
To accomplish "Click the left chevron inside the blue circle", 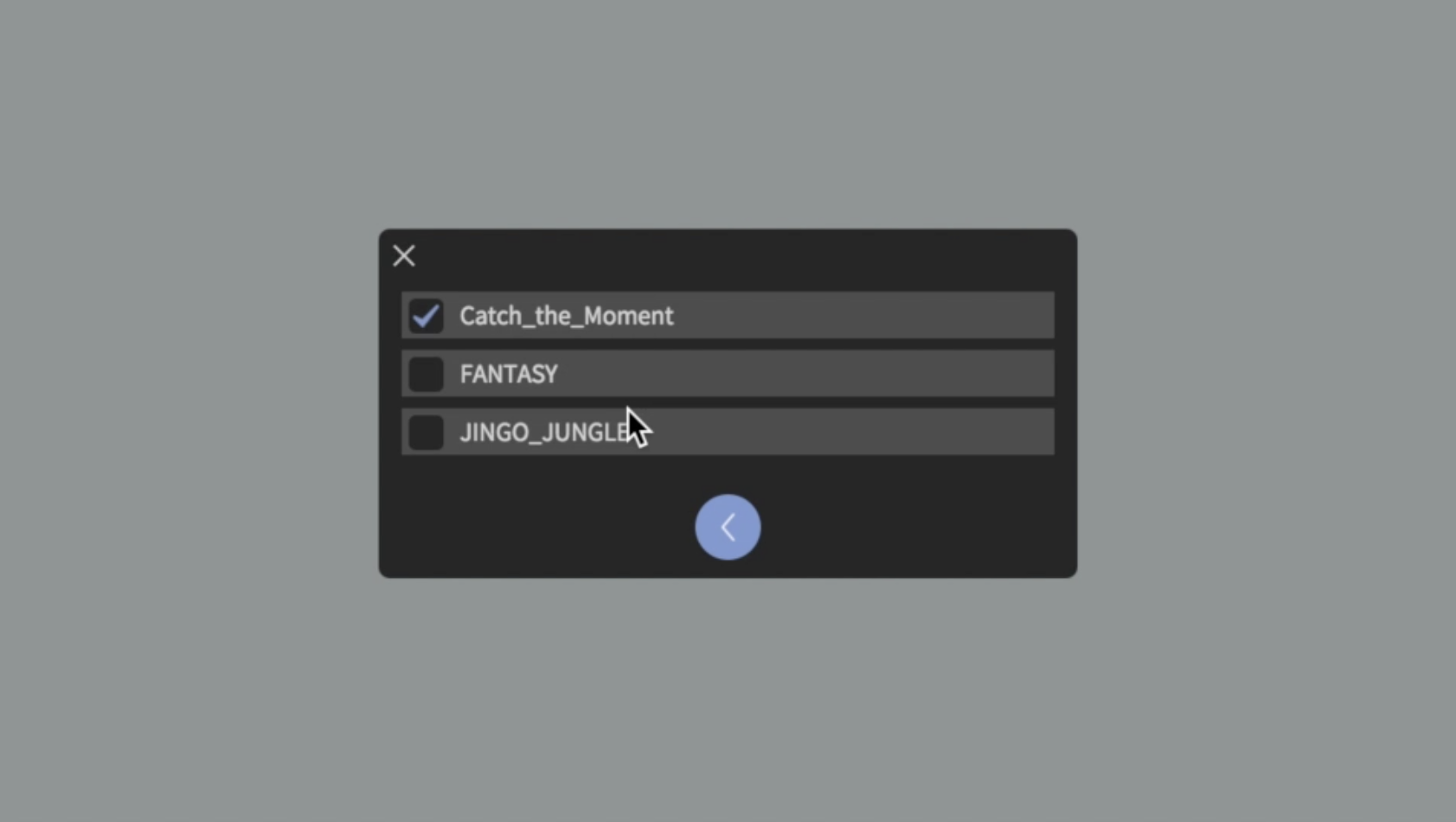I will click(x=728, y=527).
